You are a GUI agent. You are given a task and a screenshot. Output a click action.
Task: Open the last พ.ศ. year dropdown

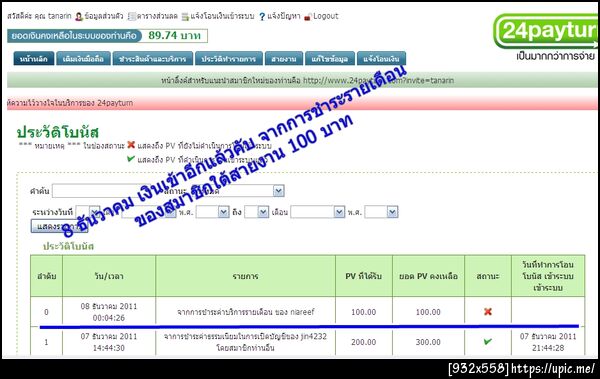click(x=381, y=212)
